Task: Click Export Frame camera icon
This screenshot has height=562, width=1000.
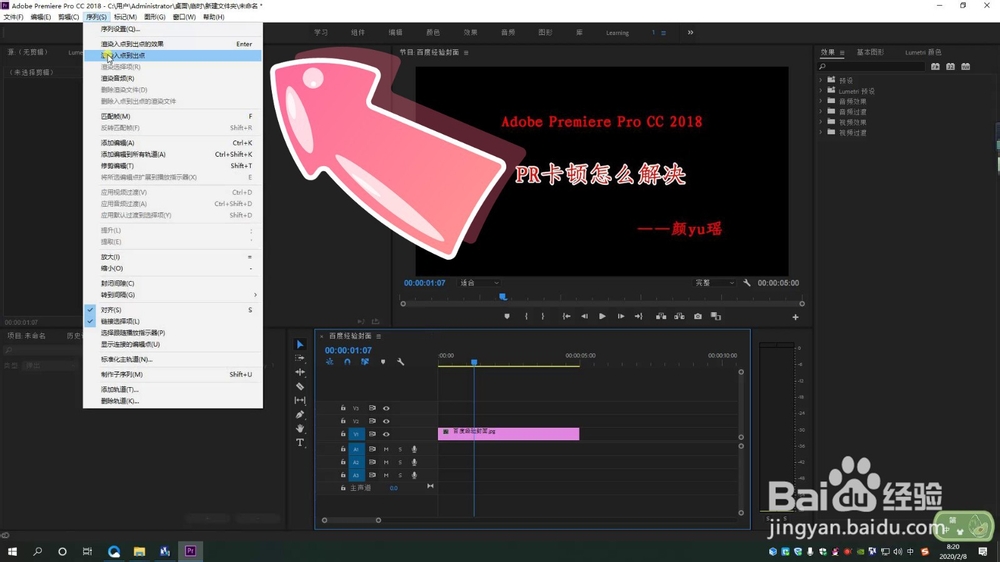Action: pyautogui.click(x=698, y=316)
